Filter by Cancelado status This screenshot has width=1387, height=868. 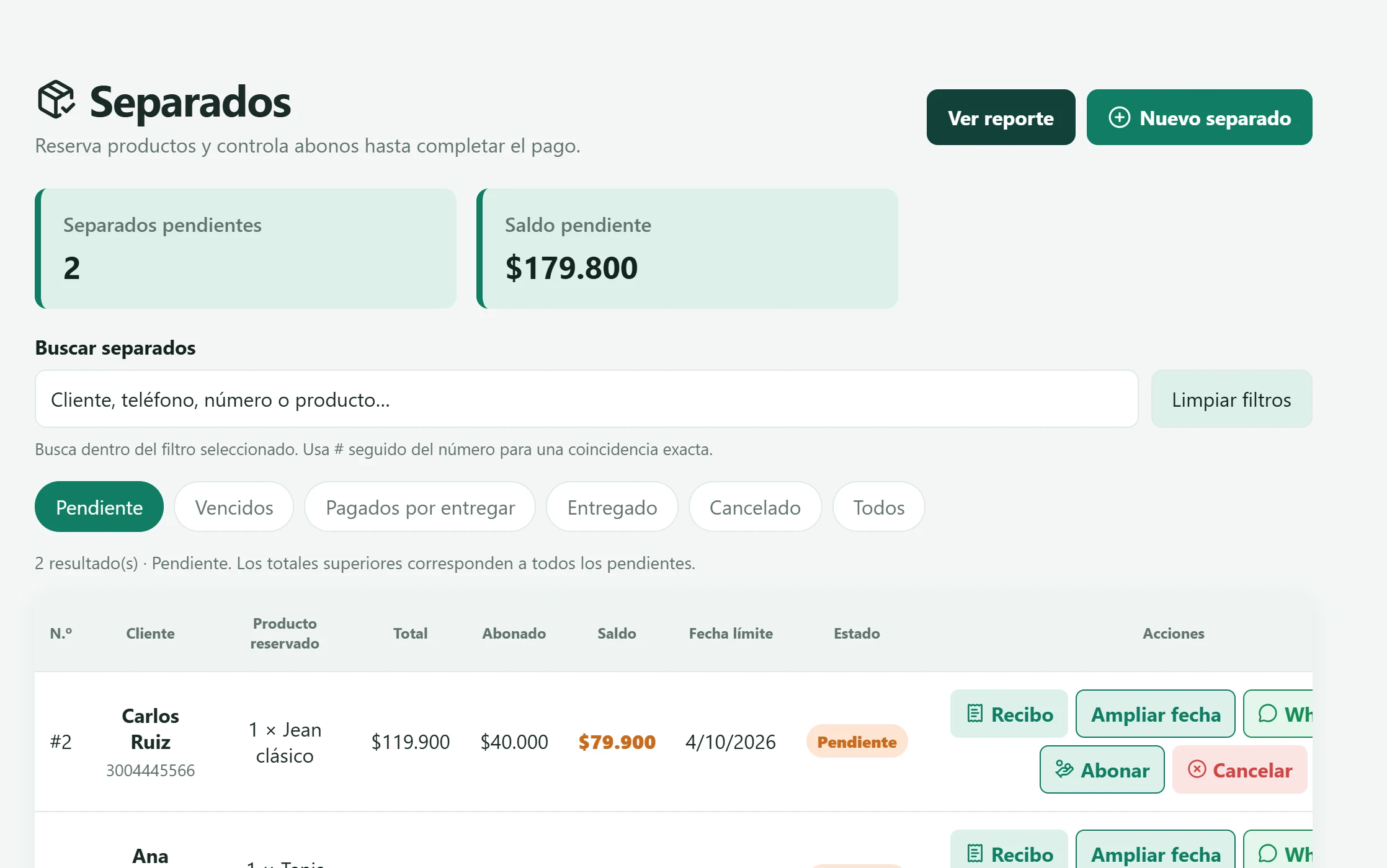pyautogui.click(x=755, y=507)
